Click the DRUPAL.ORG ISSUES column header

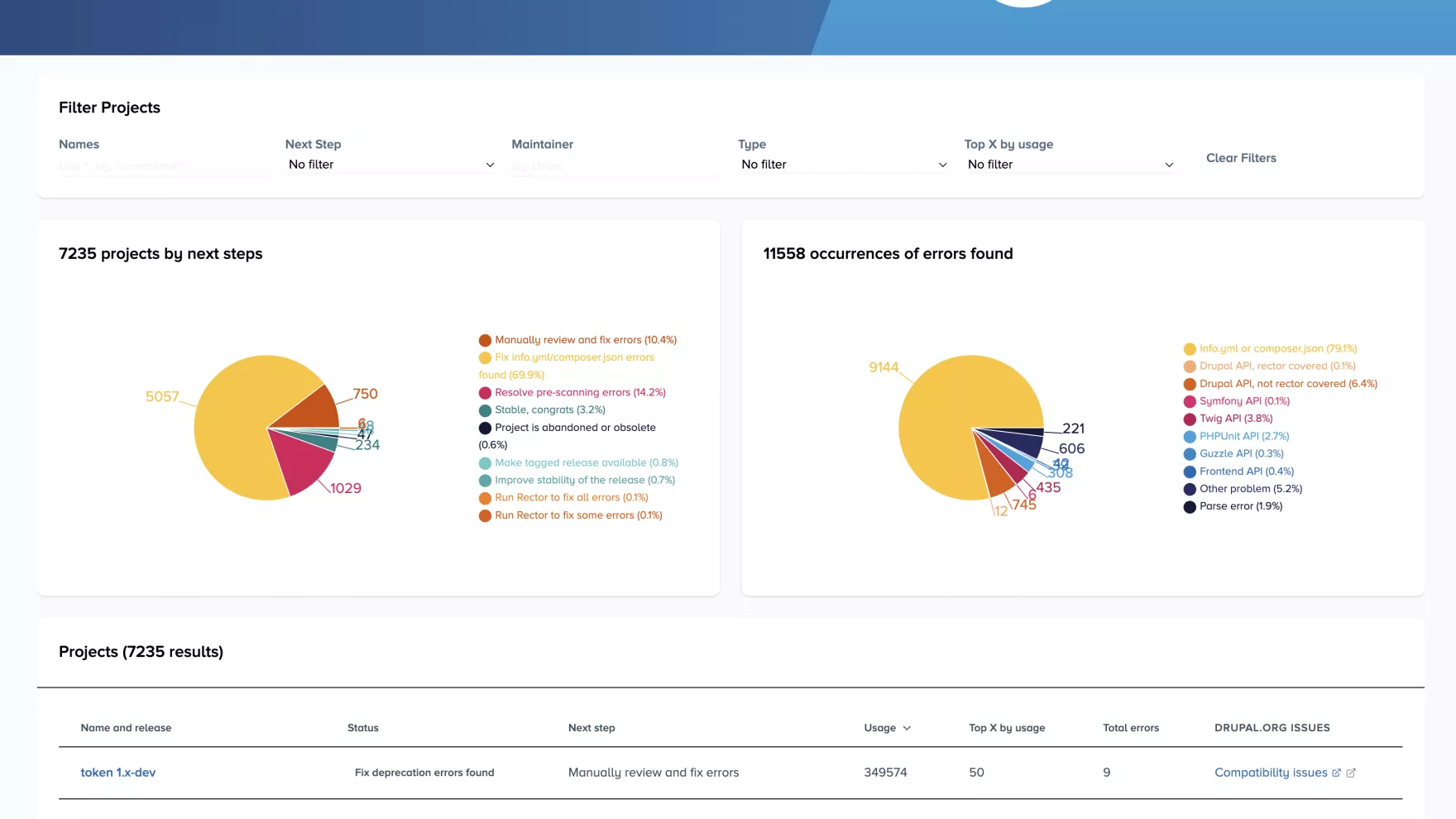(x=1272, y=728)
